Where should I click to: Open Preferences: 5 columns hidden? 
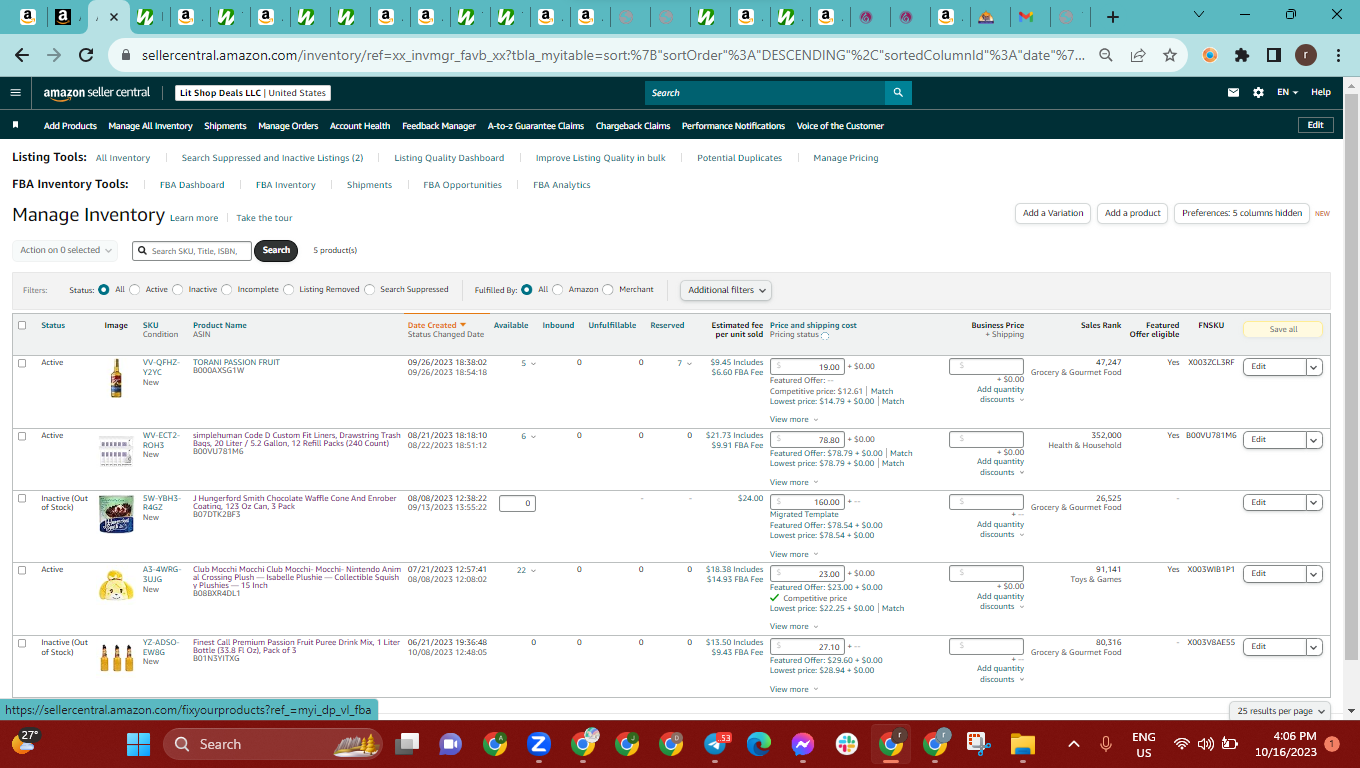click(1242, 213)
